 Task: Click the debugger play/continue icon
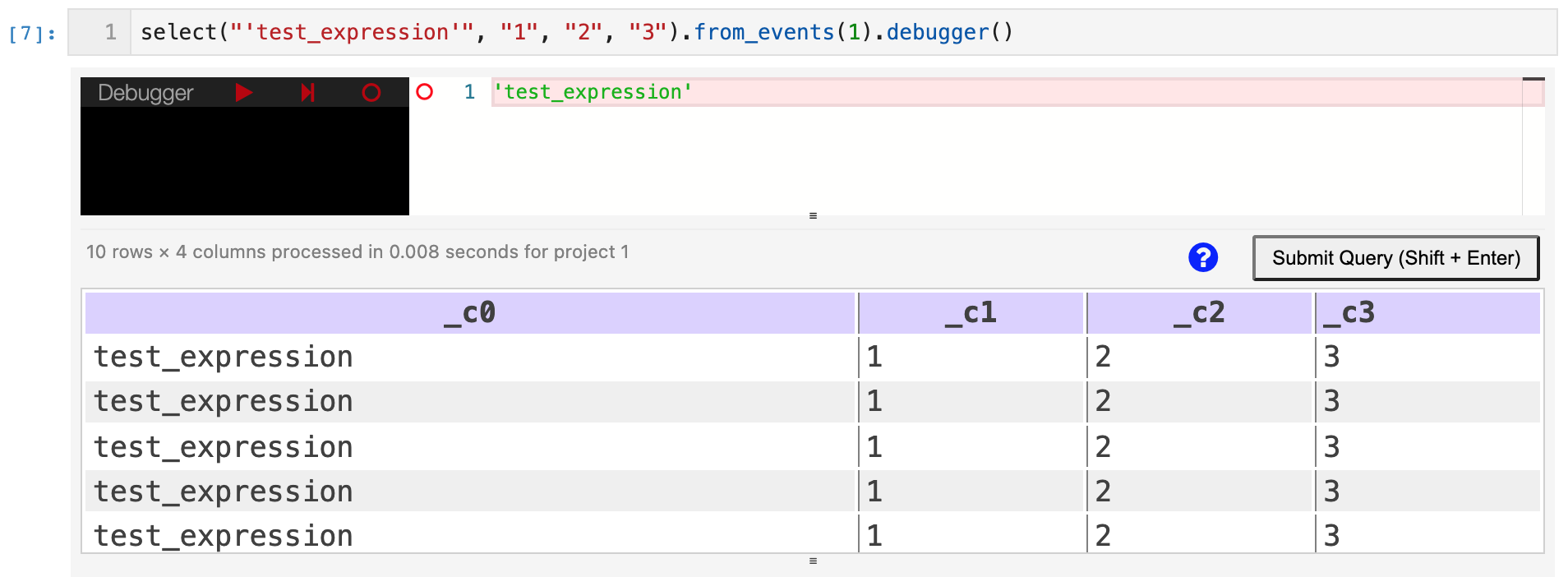(x=243, y=92)
